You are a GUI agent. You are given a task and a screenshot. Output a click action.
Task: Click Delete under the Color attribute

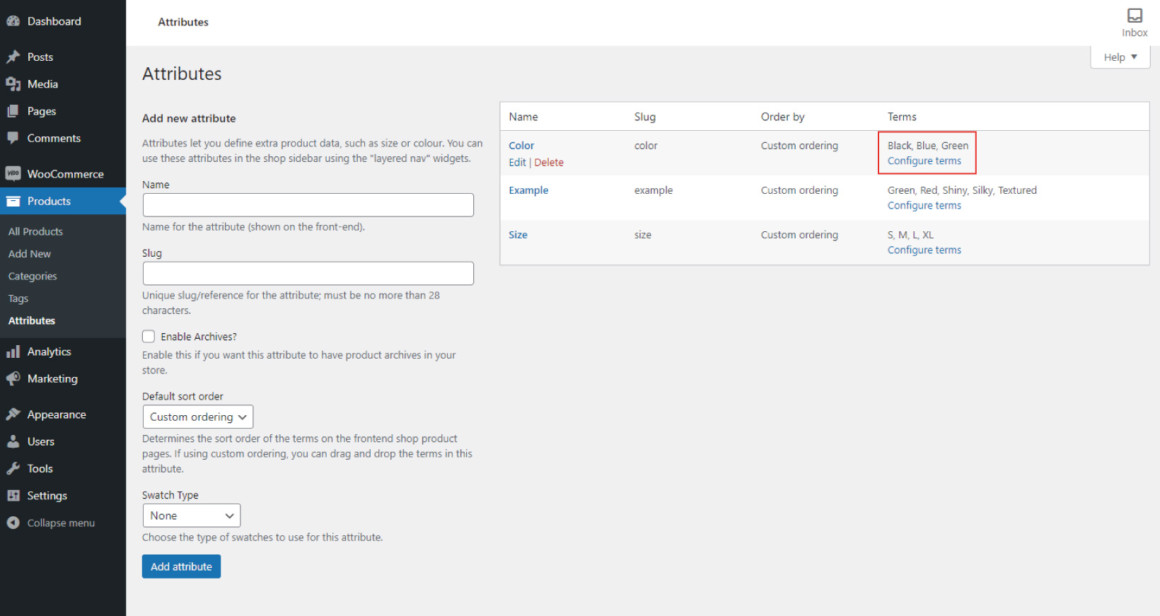pos(549,163)
